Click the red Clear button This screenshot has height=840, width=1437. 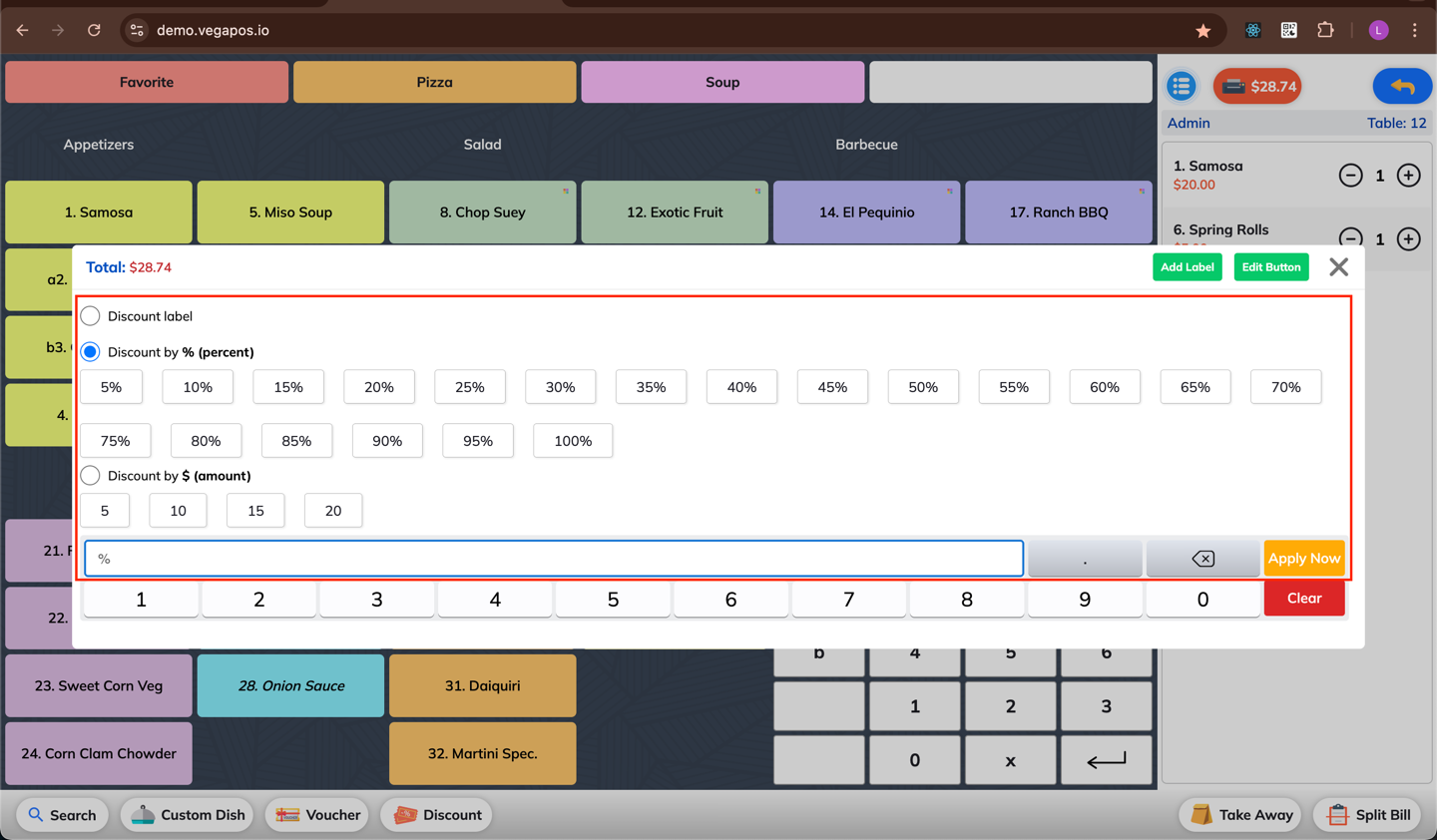click(1304, 599)
